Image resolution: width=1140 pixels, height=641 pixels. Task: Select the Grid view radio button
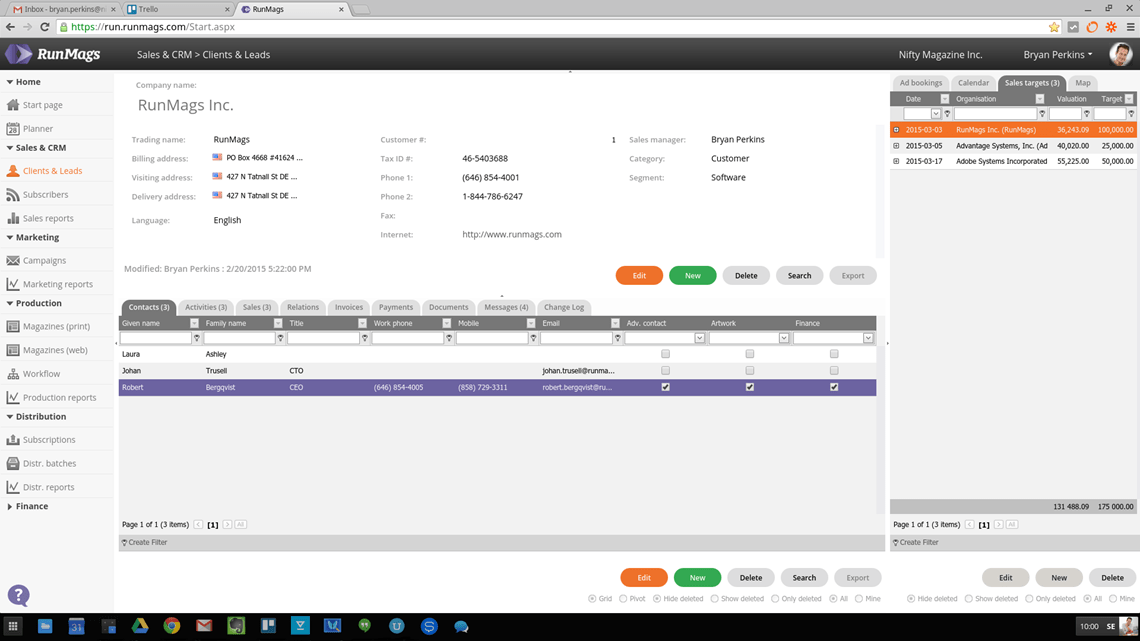(x=592, y=599)
